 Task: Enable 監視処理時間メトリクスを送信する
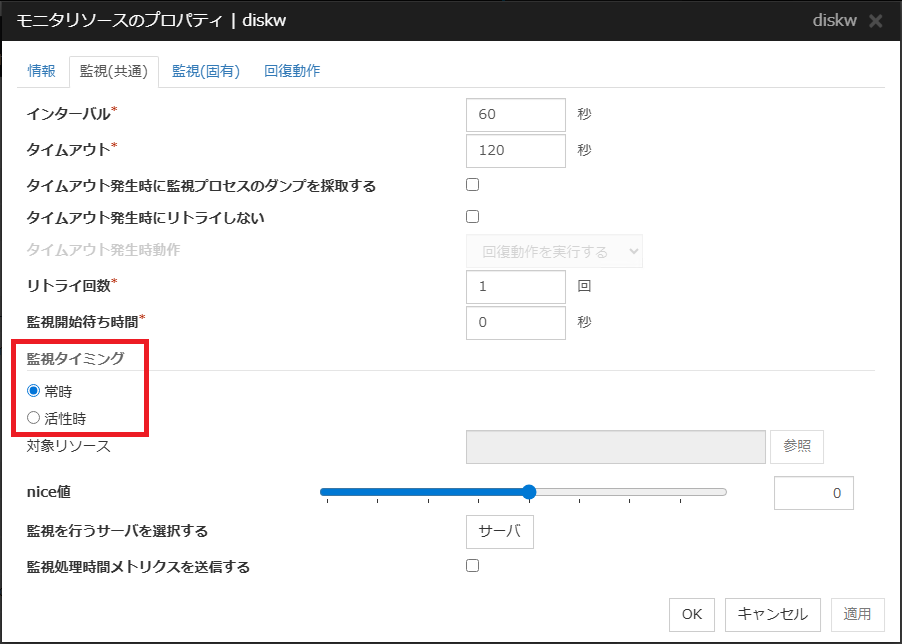(471, 566)
